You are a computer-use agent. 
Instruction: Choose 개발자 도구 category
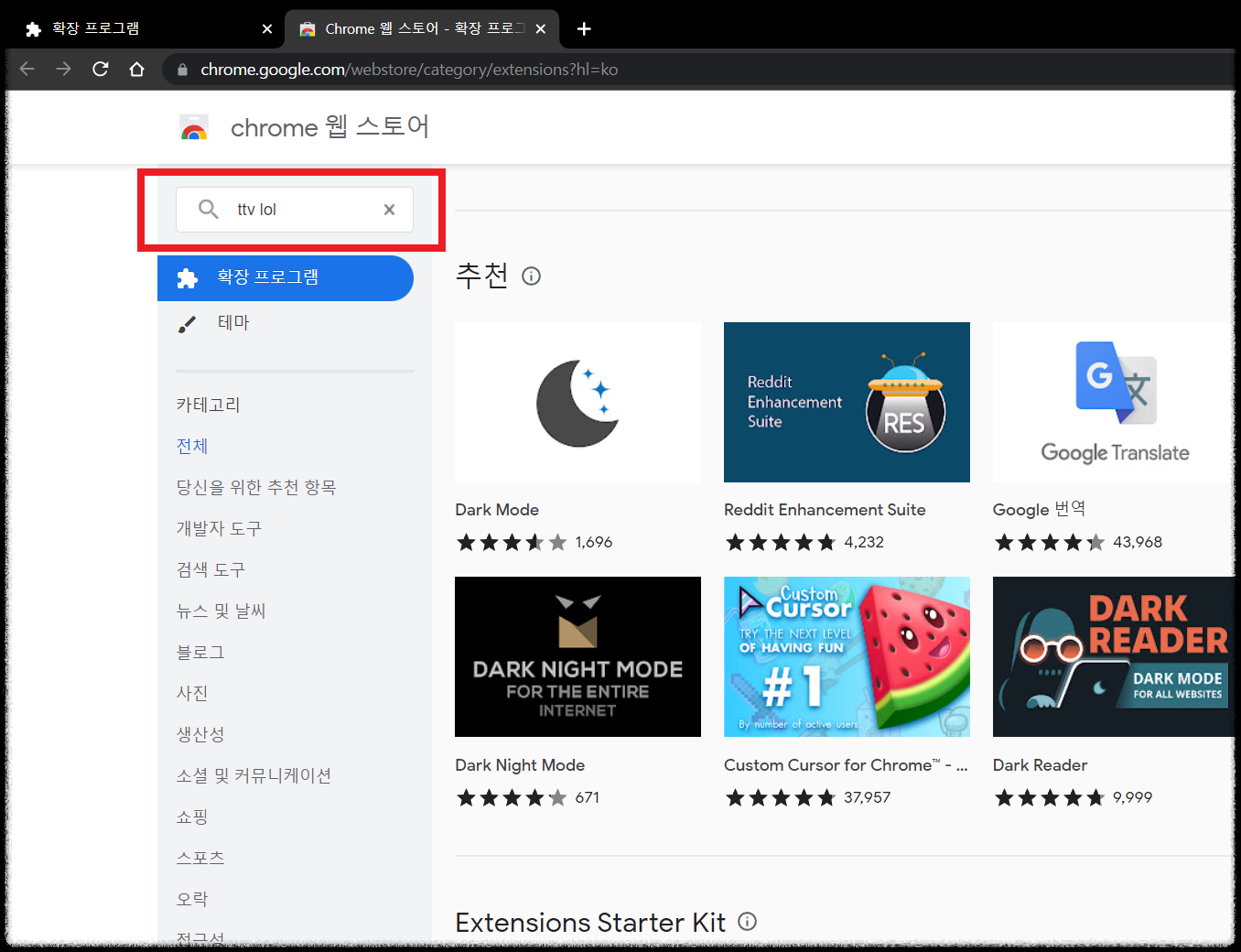click(x=219, y=528)
